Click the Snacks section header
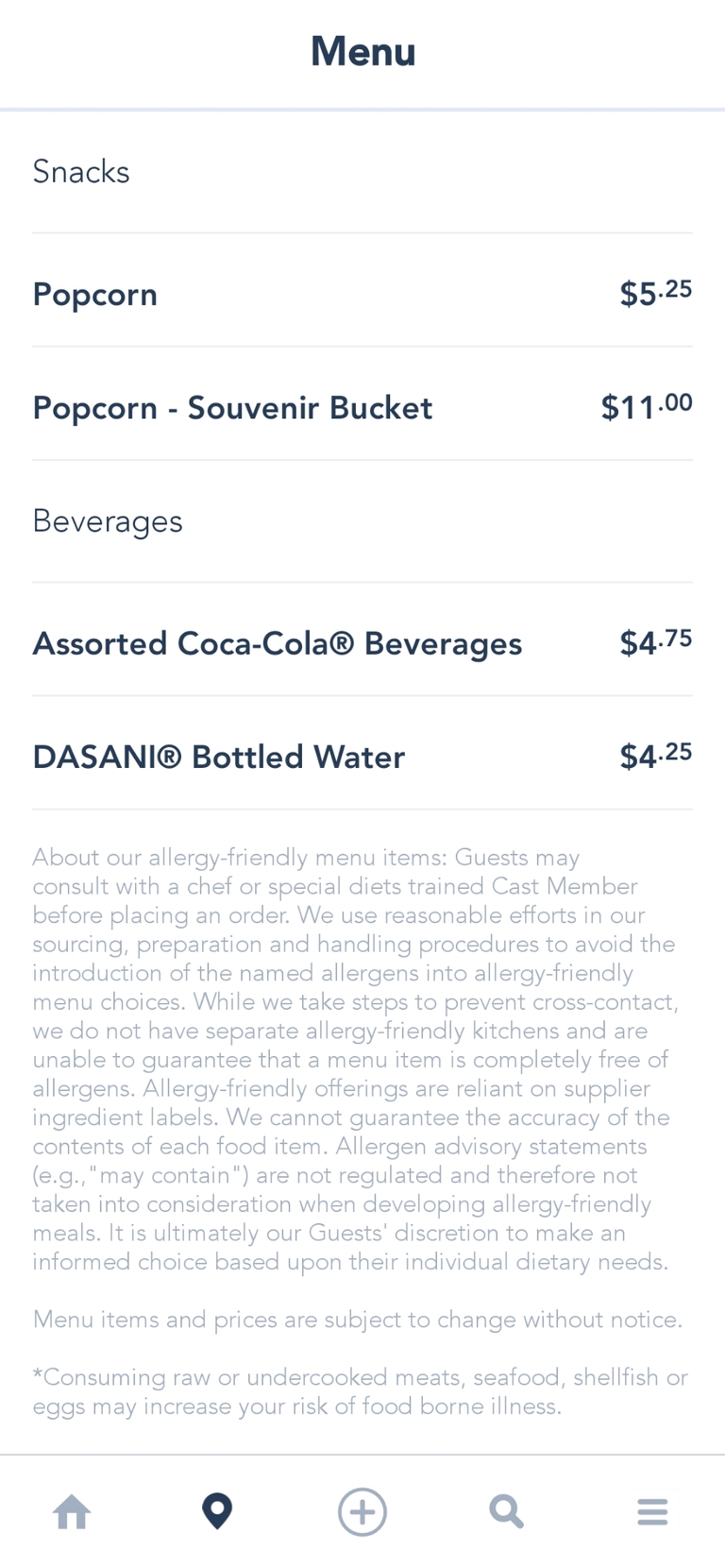The width and height of the screenshot is (725, 1568). 81,172
